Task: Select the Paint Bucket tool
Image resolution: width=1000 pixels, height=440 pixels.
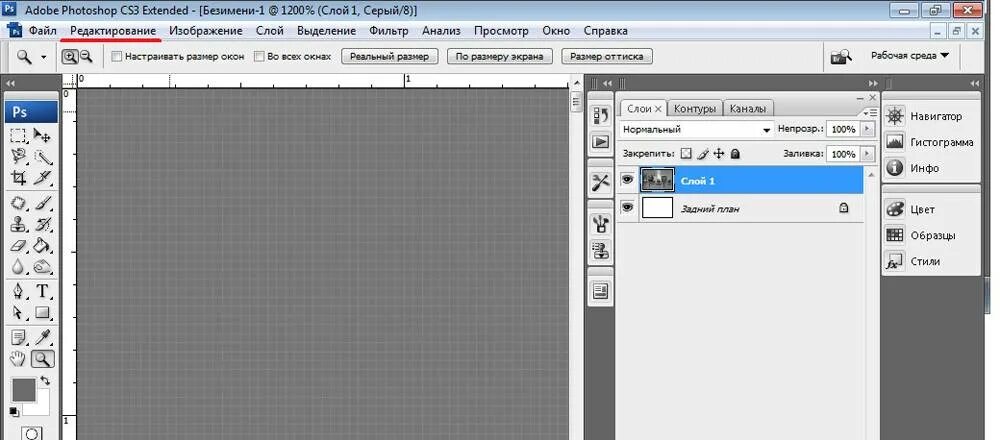Action: [x=42, y=246]
